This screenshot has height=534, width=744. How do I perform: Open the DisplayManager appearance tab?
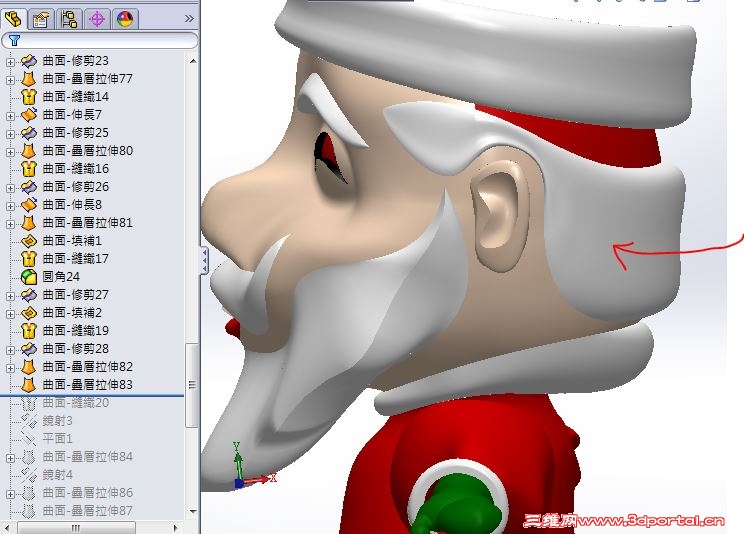coord(125,19)
